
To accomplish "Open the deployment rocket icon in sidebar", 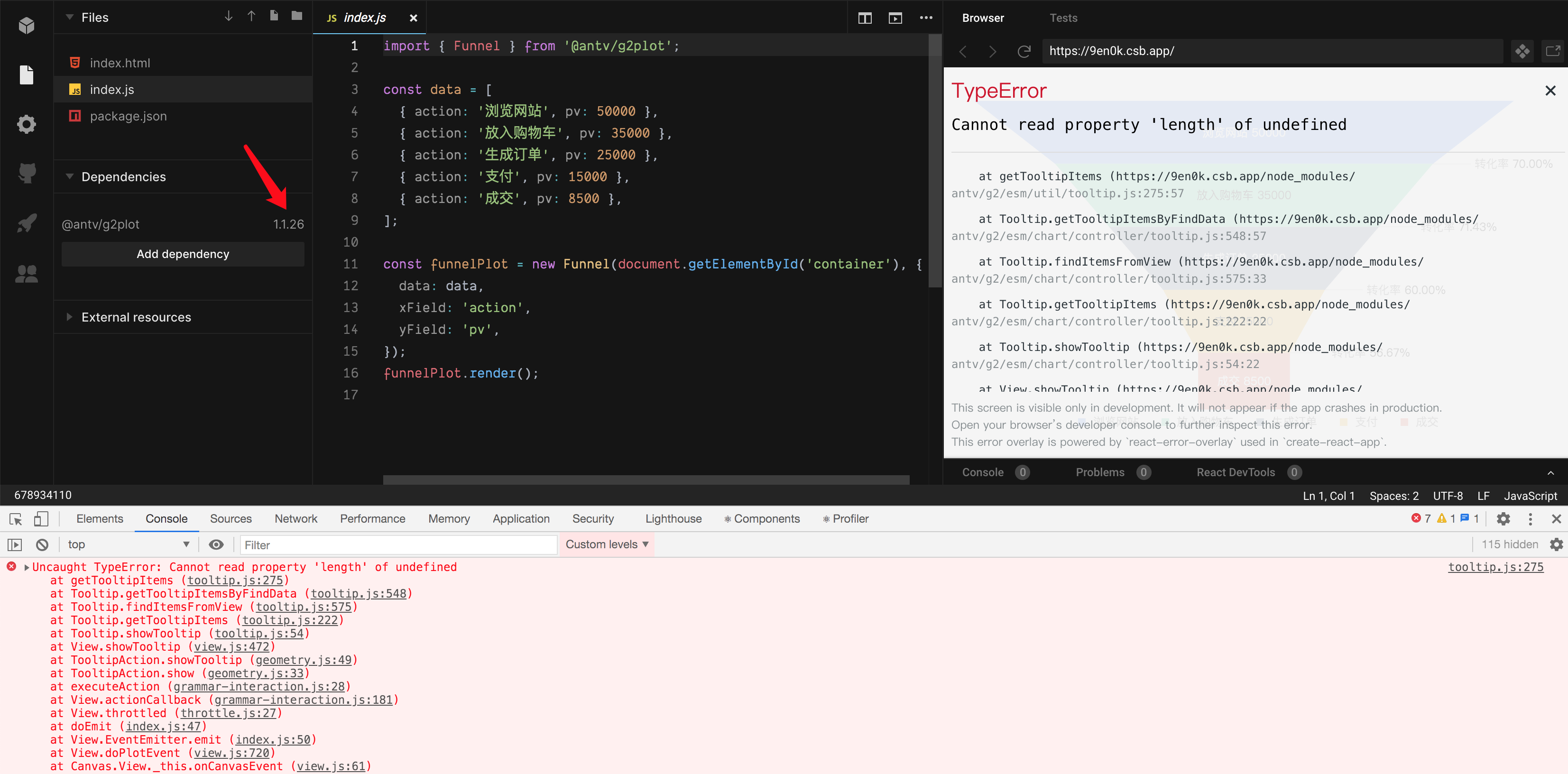I will [27, 223].
